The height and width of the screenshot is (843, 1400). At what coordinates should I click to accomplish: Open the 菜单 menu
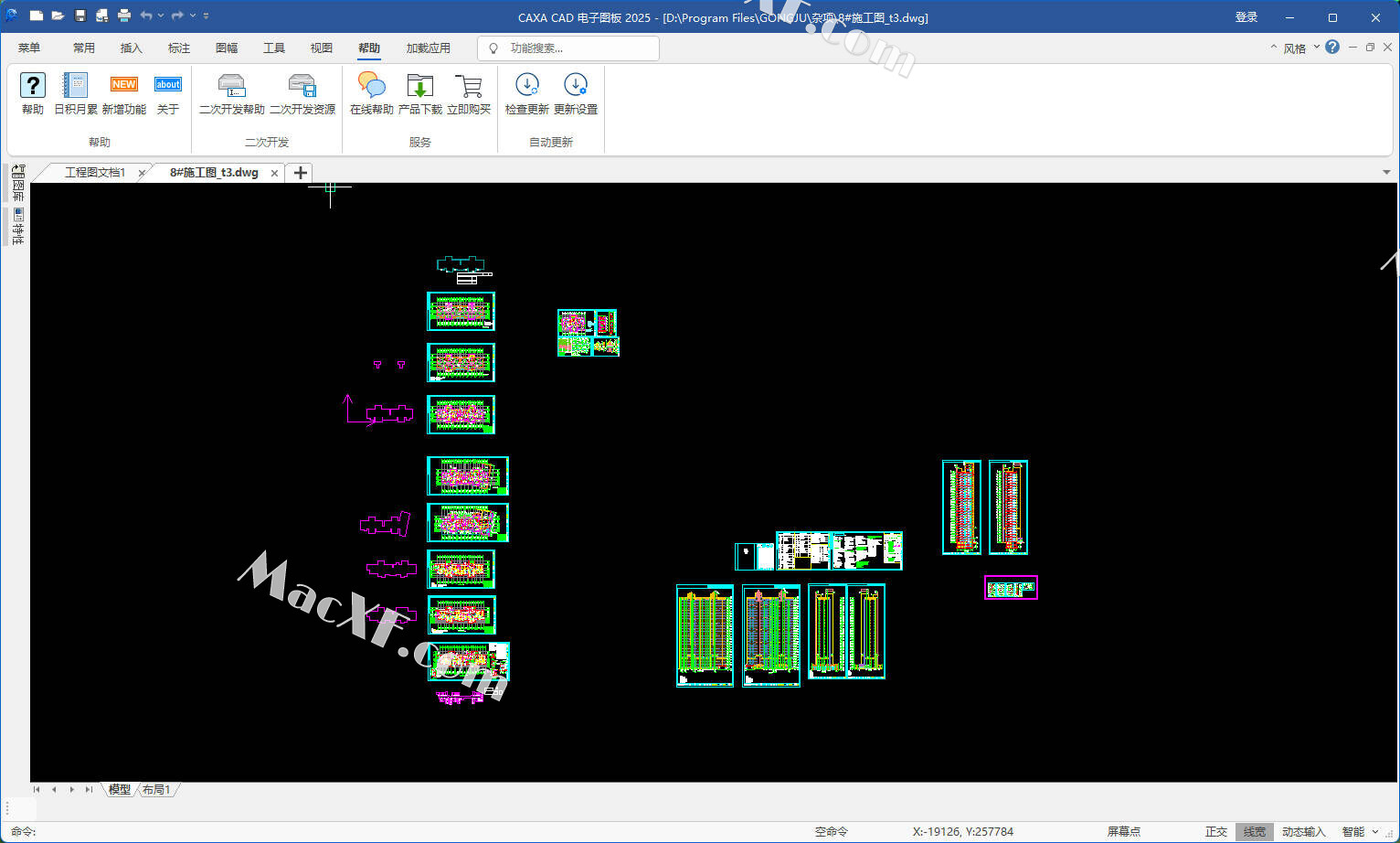point(29,48)
